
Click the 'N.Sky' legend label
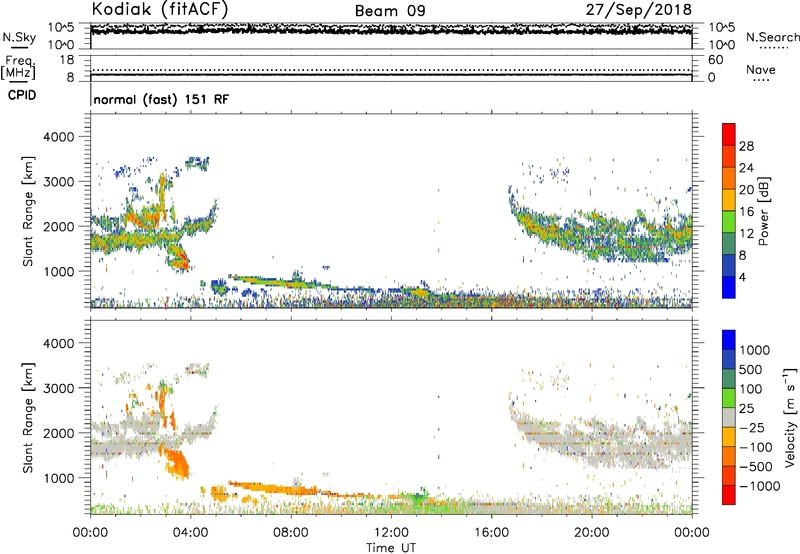(x=19, y=37)
